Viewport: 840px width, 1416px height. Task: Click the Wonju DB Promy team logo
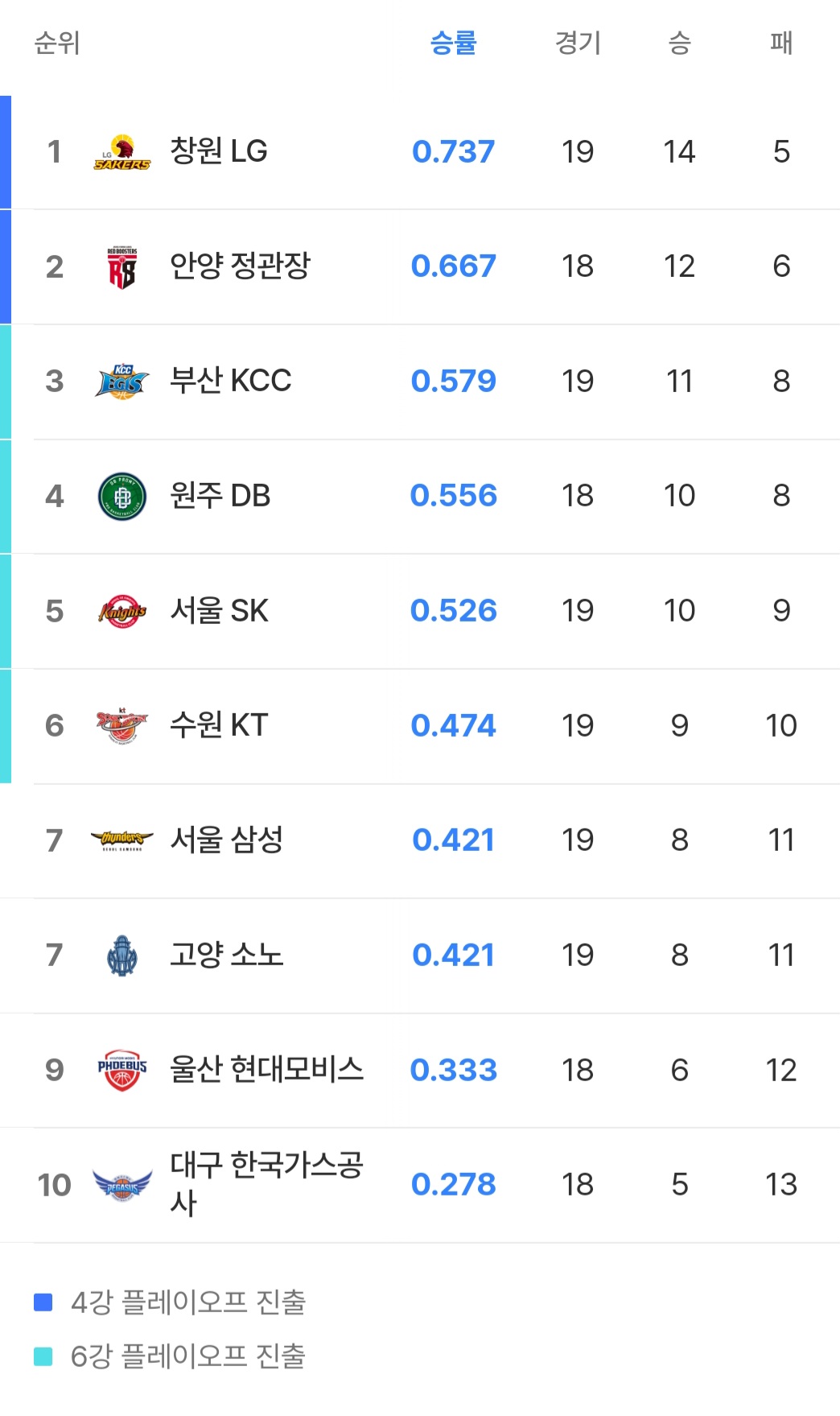pos(122,497)
